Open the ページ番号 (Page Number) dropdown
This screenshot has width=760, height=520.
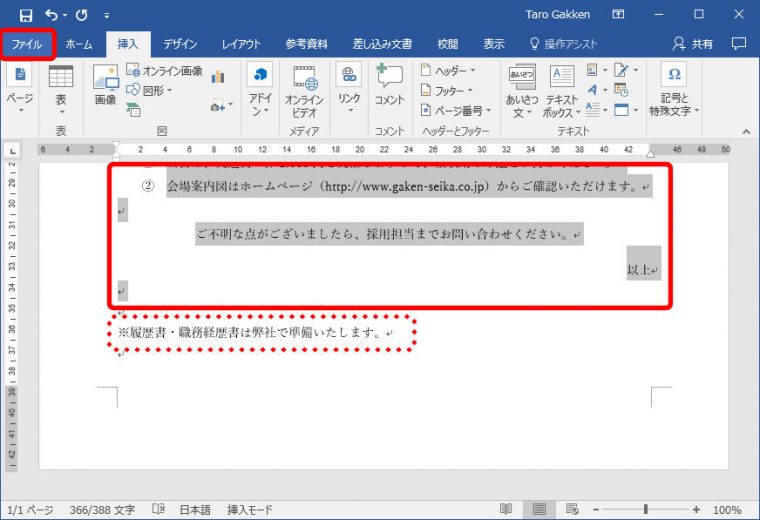point(456,110)
